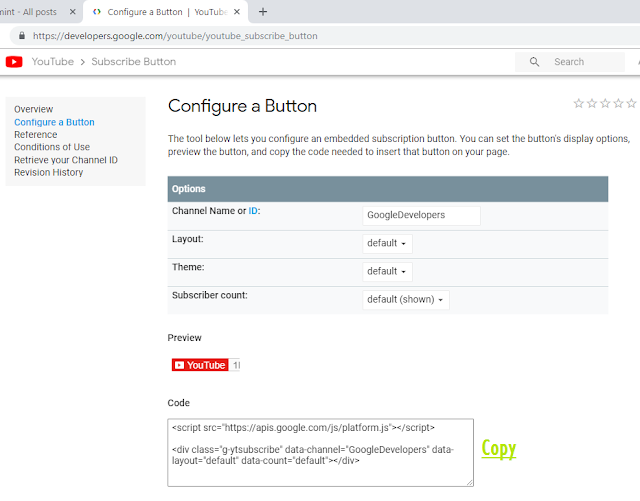
Task: Click inside the embed code text area
Action: click(x=320, y=452)
